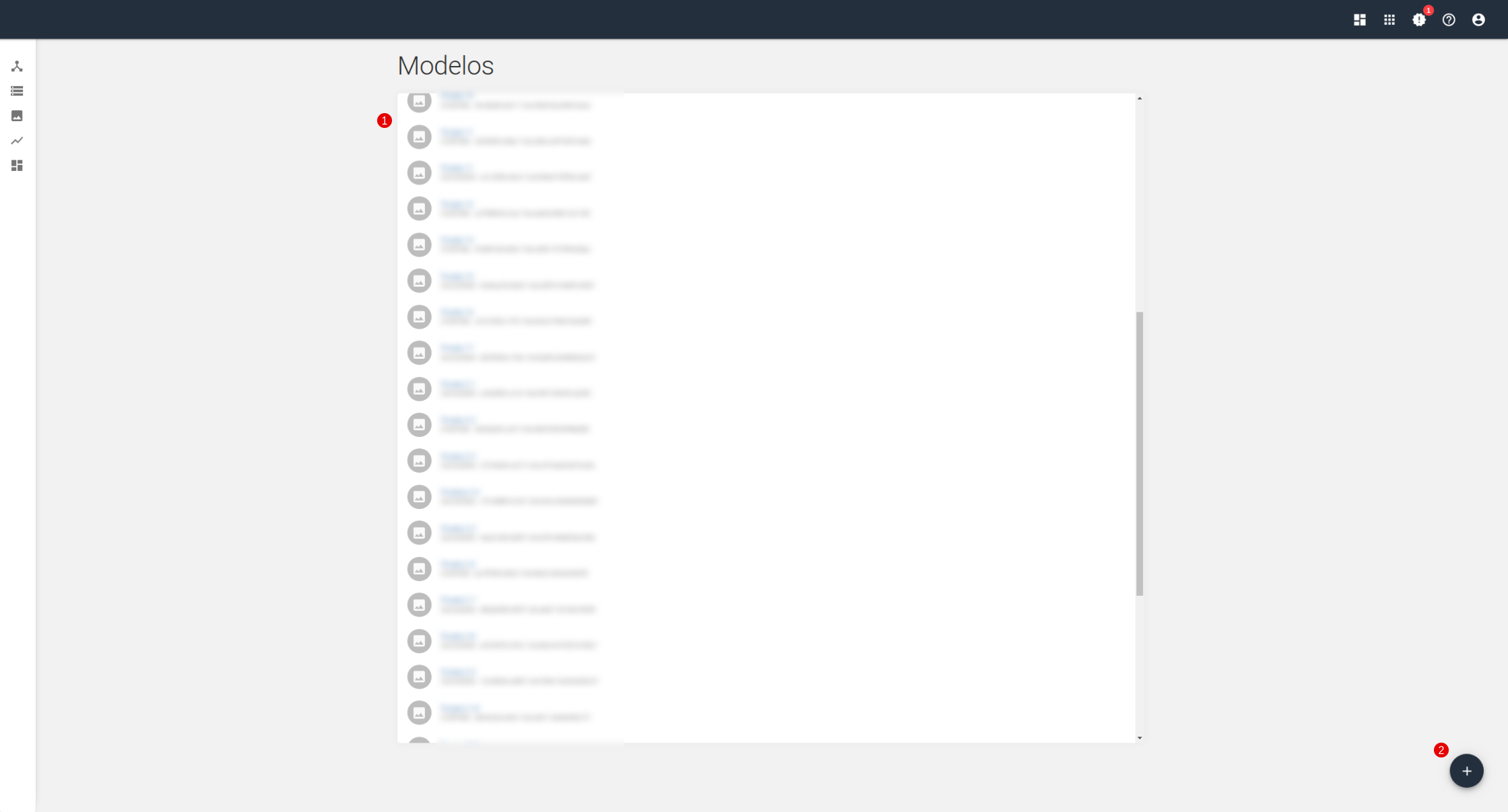
Task: Select the last fully visible model avatar thumbnail
Action: click(x=419, y=712)
